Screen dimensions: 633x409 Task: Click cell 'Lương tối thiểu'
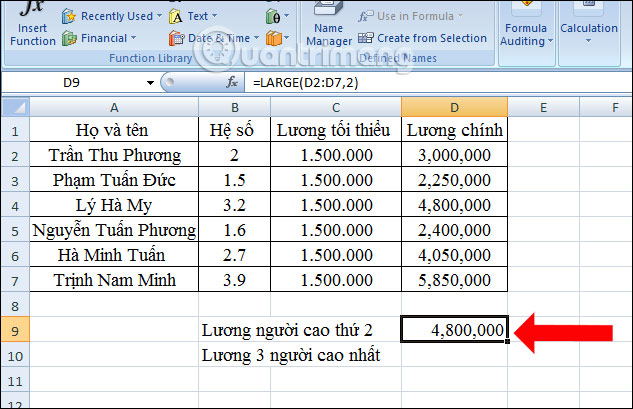[x=336, y=130]
